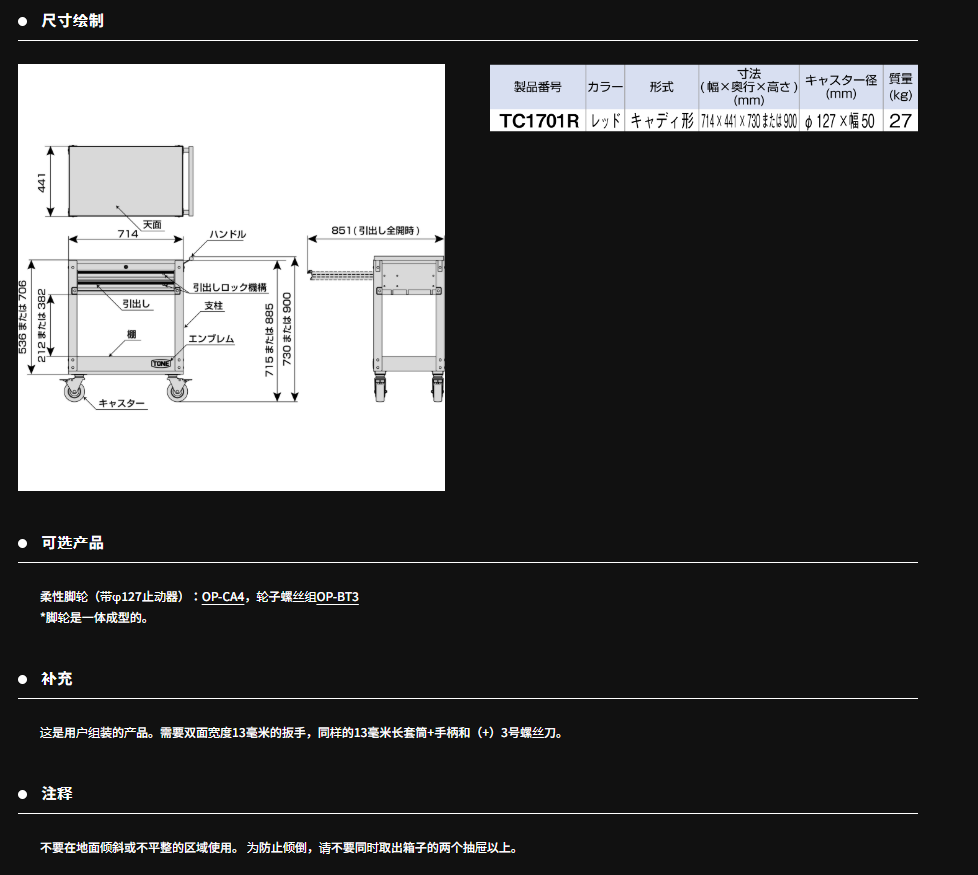The image size is (978, 875).
Task: Select the 可选产品 section heading
Action: pyautogui.click(x=72, y=543)
